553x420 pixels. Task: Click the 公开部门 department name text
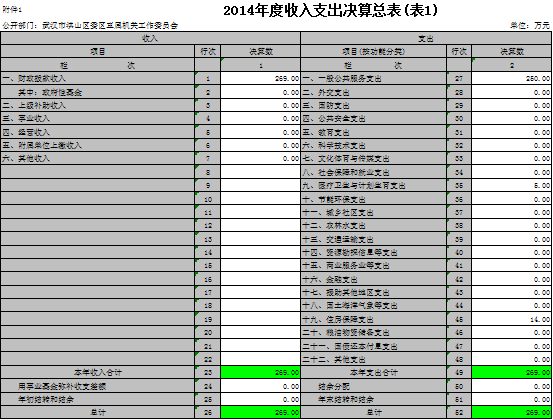click(x=90, y=25)
